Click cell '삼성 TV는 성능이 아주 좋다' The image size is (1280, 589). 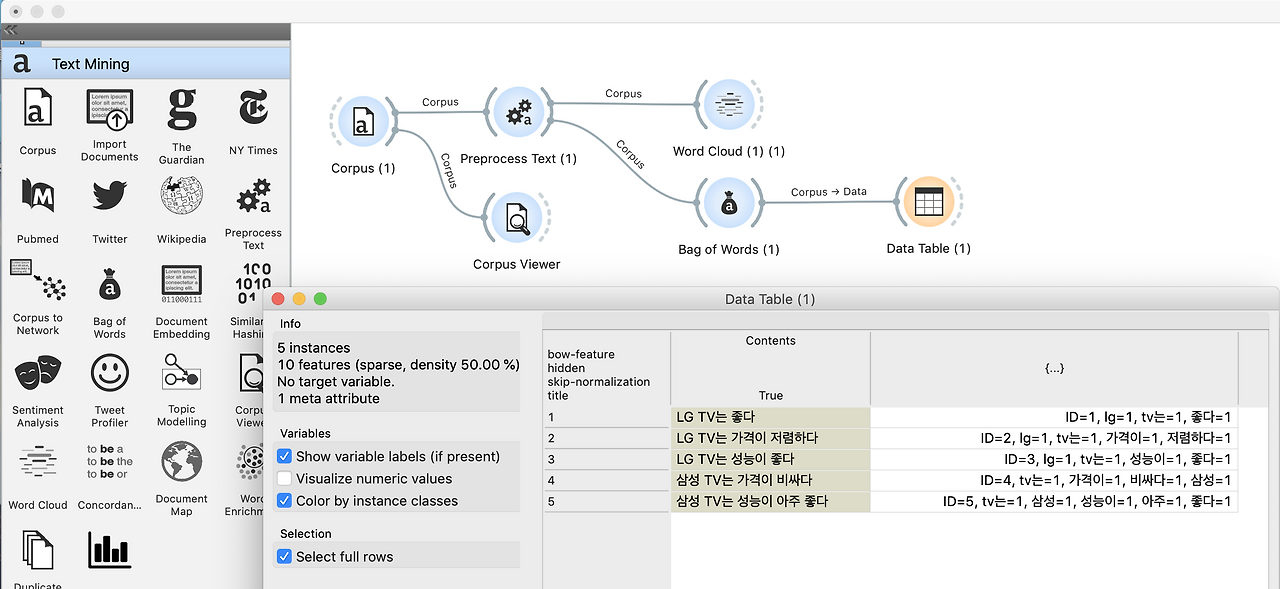point(770,501)
